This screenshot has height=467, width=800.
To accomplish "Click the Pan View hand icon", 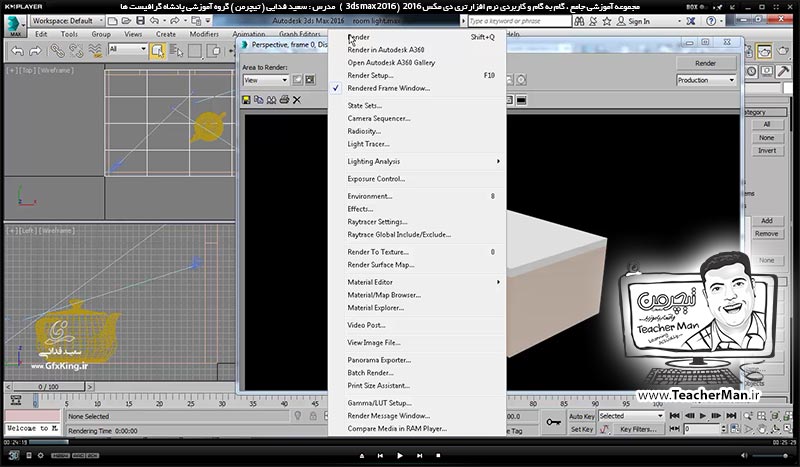I will [x=761, y=429].
